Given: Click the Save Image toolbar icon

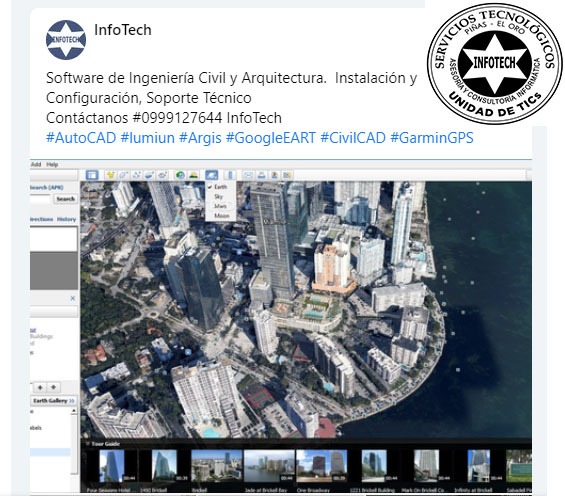Looking at the screenshot, I should pos(274,175).
